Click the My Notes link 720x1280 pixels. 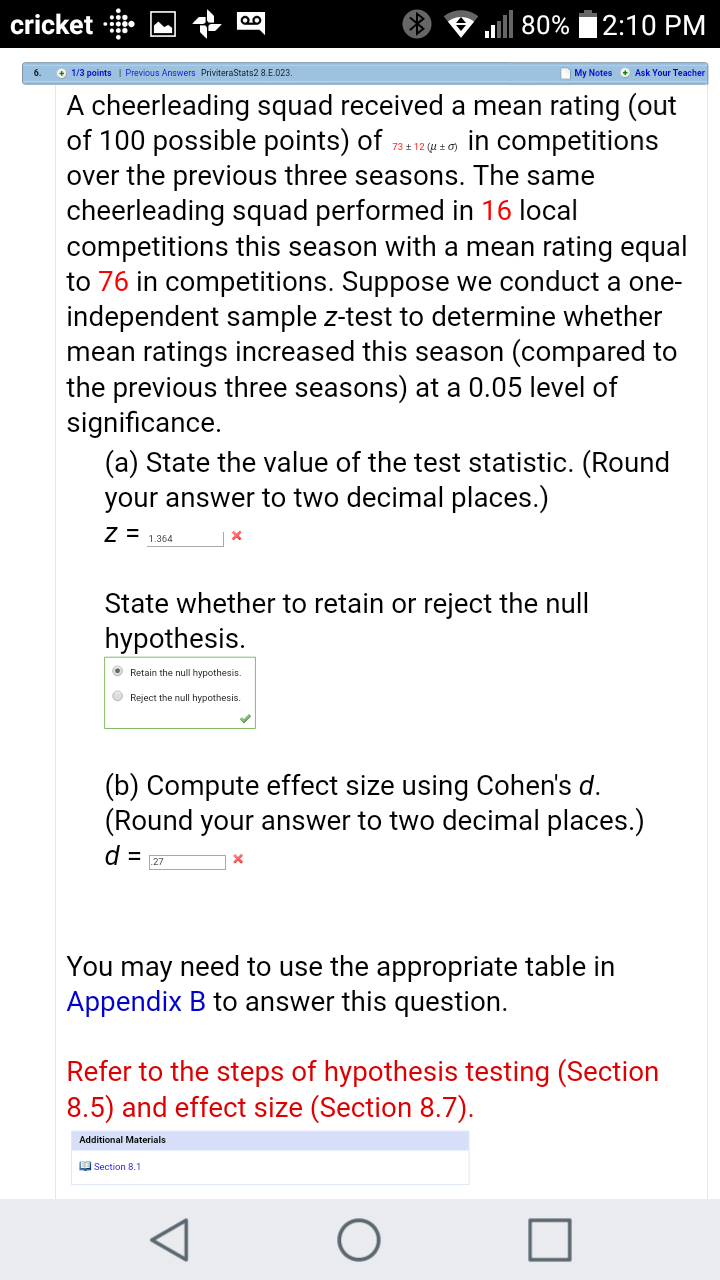point(593,73)
